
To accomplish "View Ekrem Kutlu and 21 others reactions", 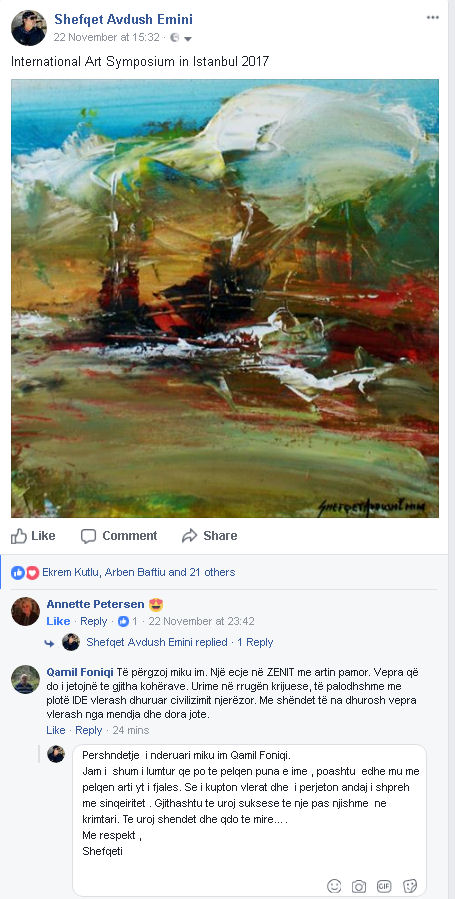I will tap(139, 572).
